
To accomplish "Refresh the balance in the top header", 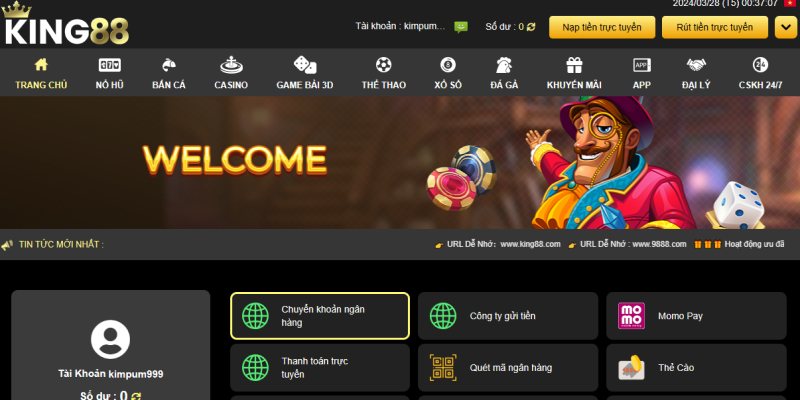I will click(531, 27).
